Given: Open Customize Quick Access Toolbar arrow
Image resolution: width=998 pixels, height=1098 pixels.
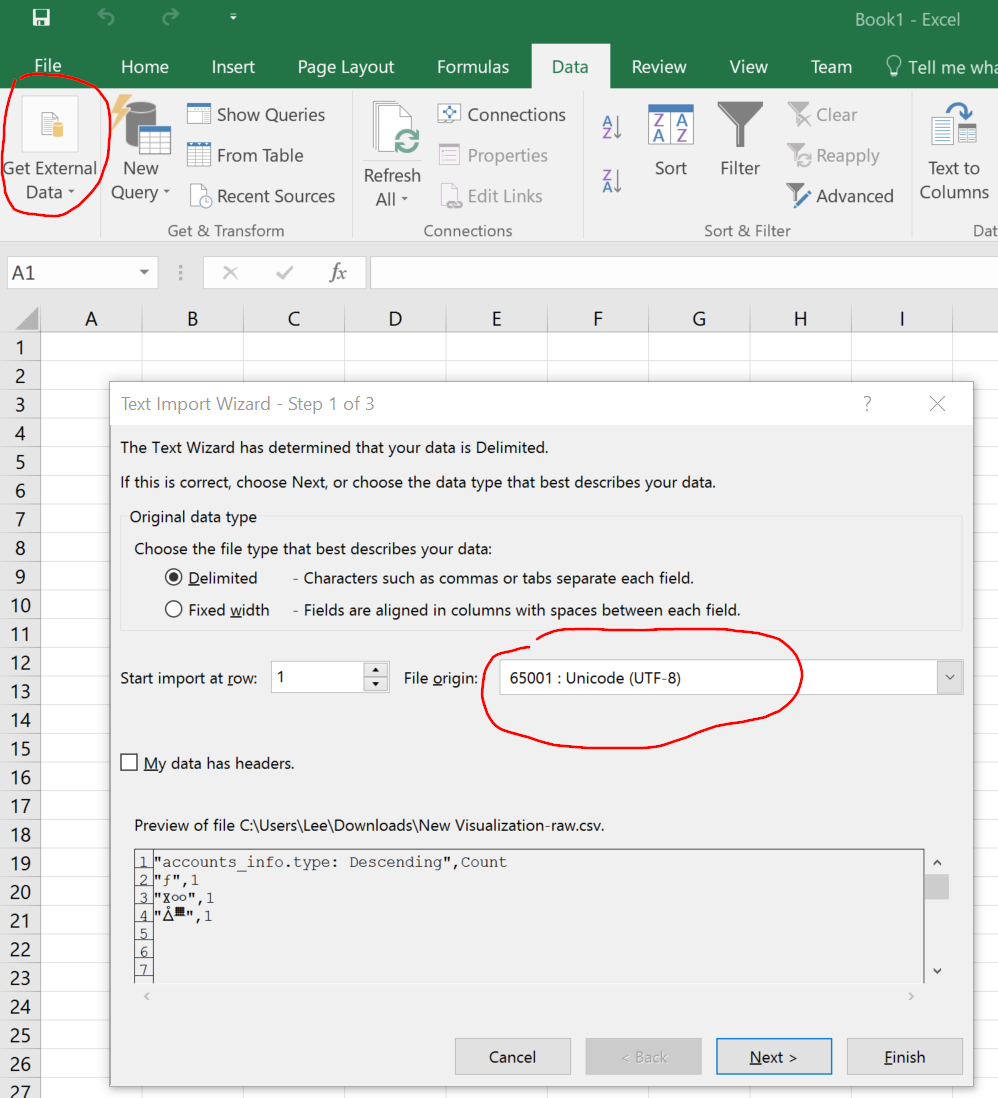Looking at the screenshot, I should (233, 17).
